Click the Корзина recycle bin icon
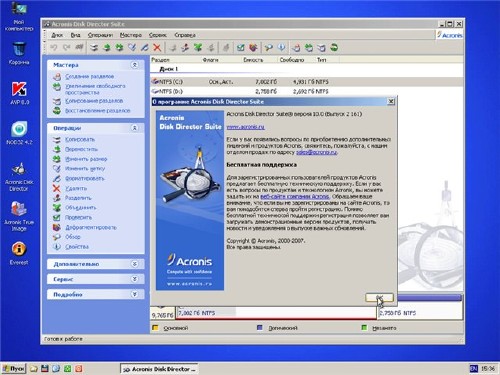Image resolution: width=500 pixels, height=375 pixels. (x=19, y=53)
